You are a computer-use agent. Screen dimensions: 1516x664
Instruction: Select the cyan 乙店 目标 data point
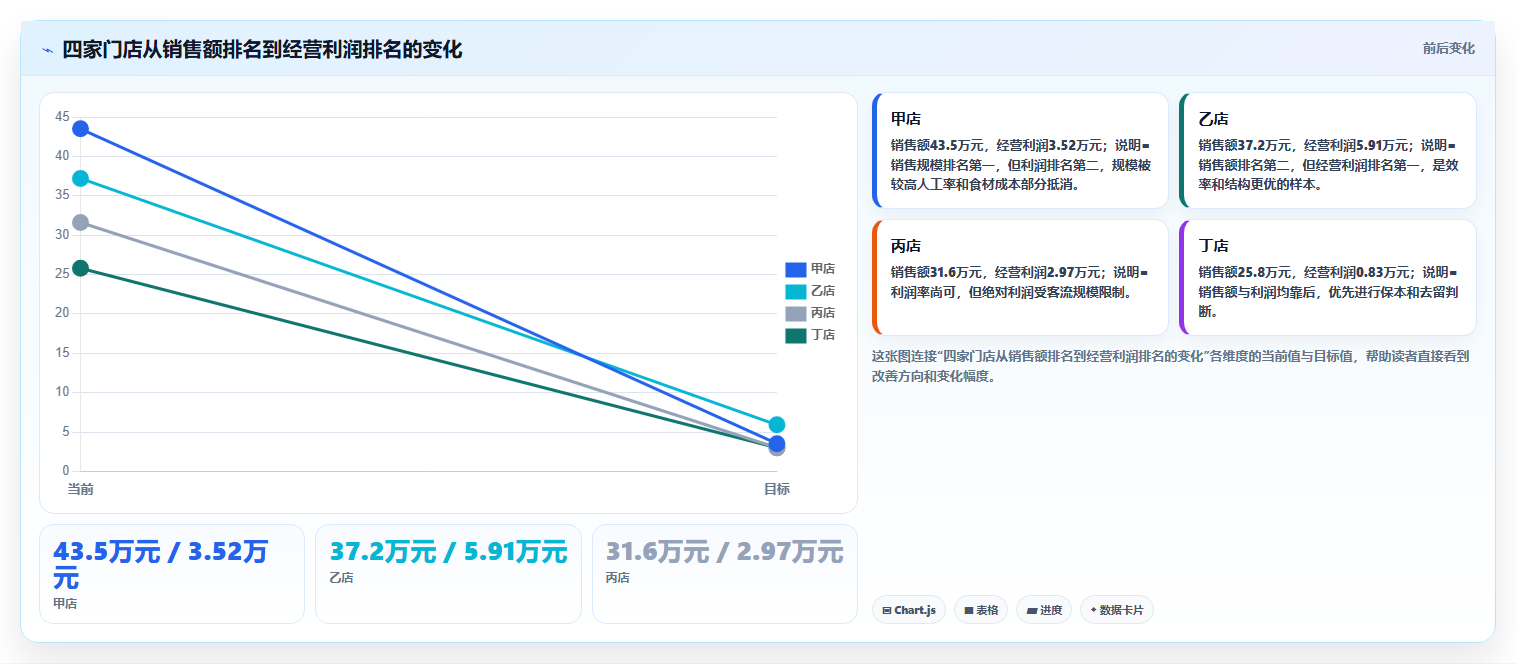(x=777, y=424)
